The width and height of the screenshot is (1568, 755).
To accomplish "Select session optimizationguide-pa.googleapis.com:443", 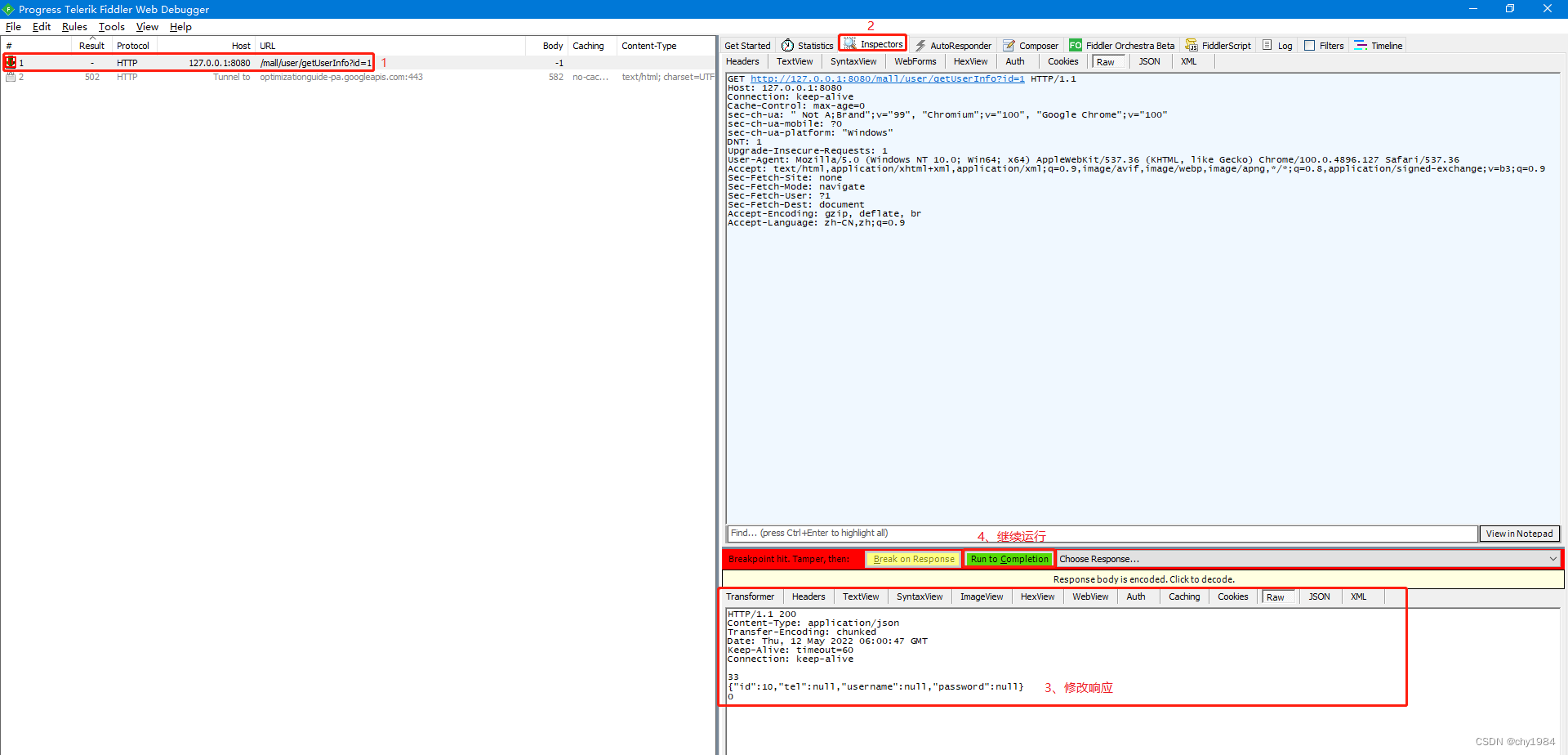I will [341, 77].
